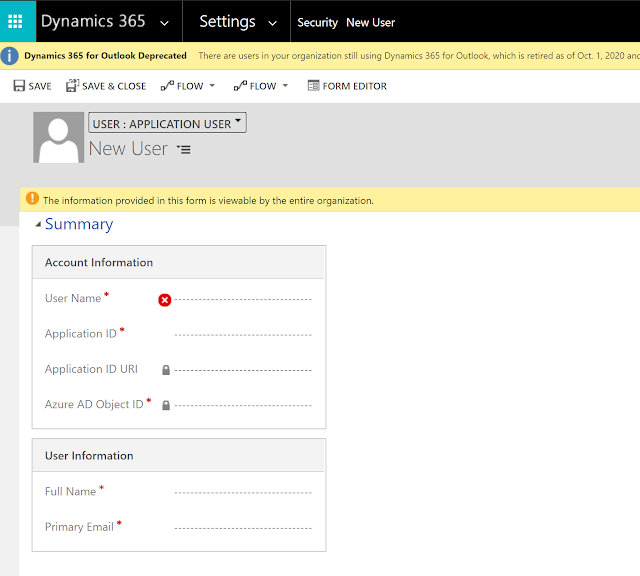Click the Summary section heading

(79, 224)
